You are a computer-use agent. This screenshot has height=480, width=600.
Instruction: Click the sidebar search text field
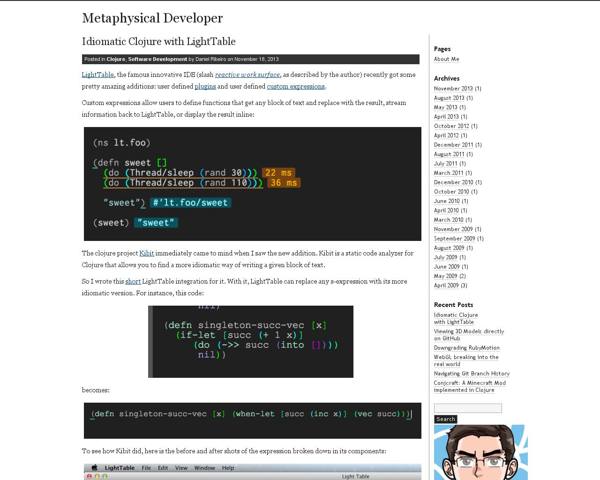467,408
